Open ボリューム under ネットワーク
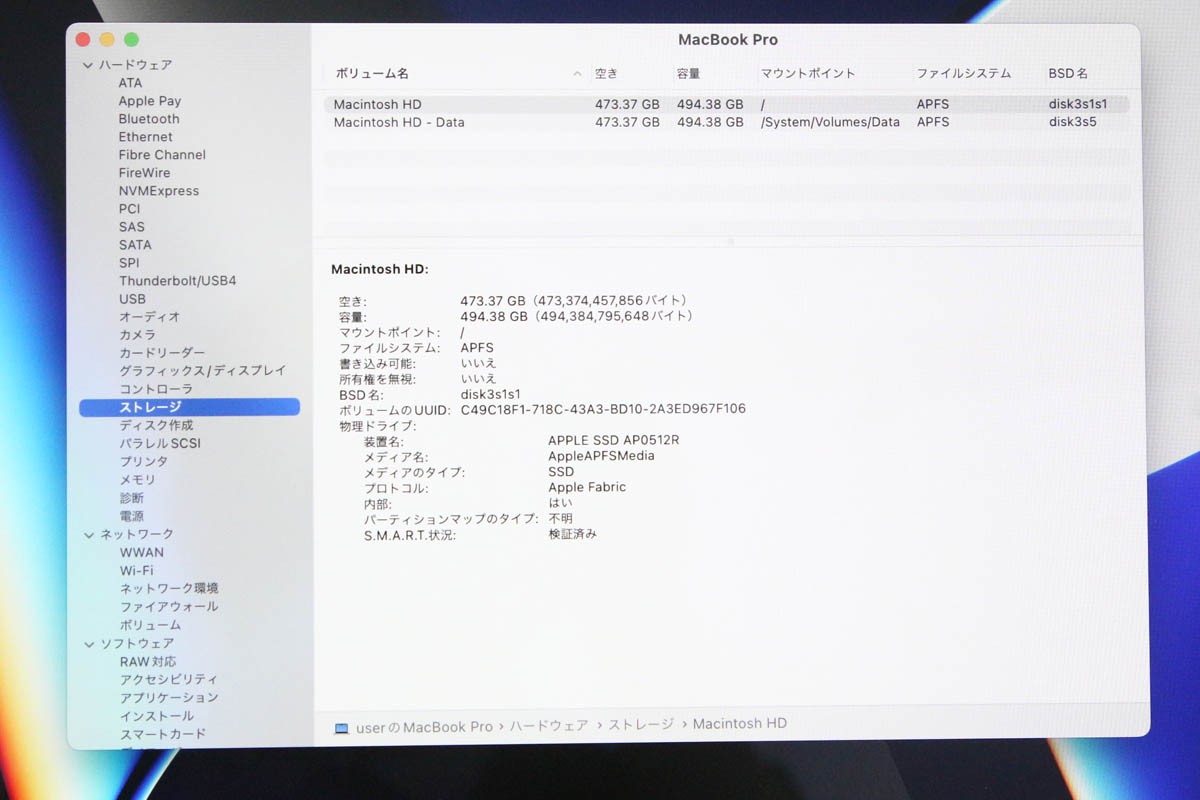This screenshot has height=800, width=1200. (x=151, y=625)
